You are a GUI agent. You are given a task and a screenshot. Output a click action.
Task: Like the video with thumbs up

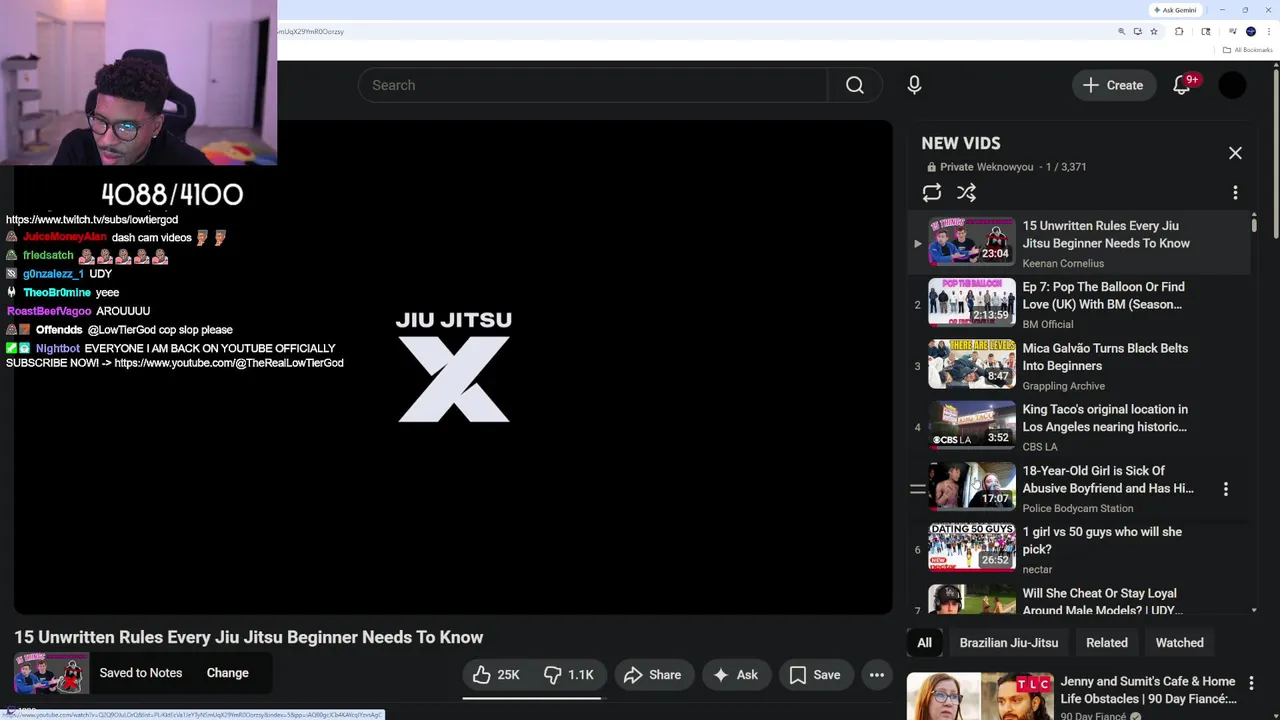[x=497, y=675]
